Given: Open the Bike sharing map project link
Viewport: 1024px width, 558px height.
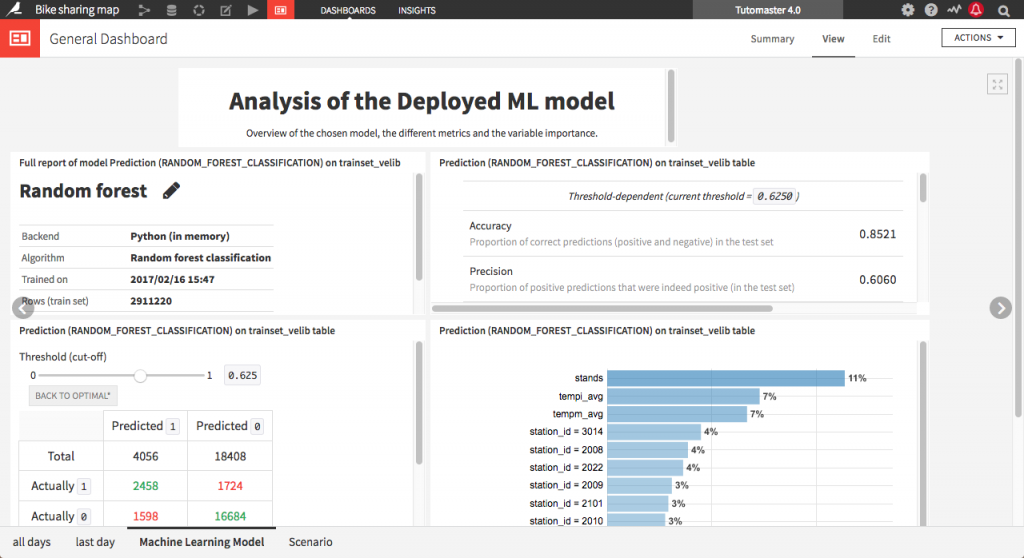Looking at the screenshot, I should click(78, 11).
